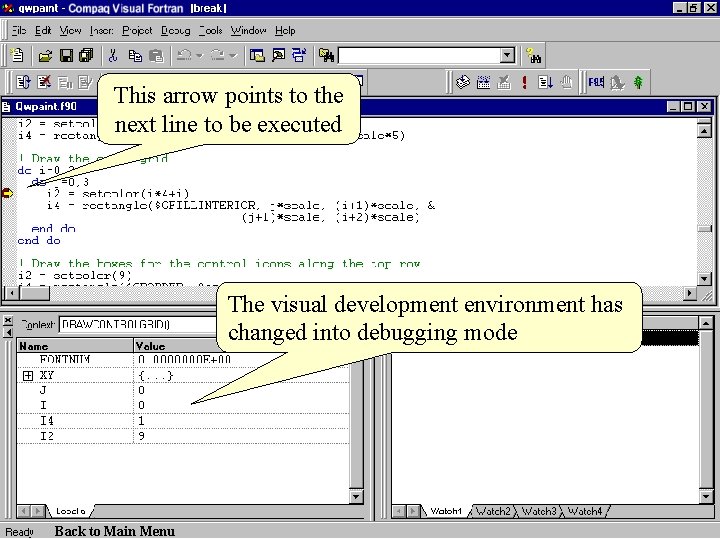Screen dimensions: 720x540
Task: Open the Help menu
Action: [285, 31]
